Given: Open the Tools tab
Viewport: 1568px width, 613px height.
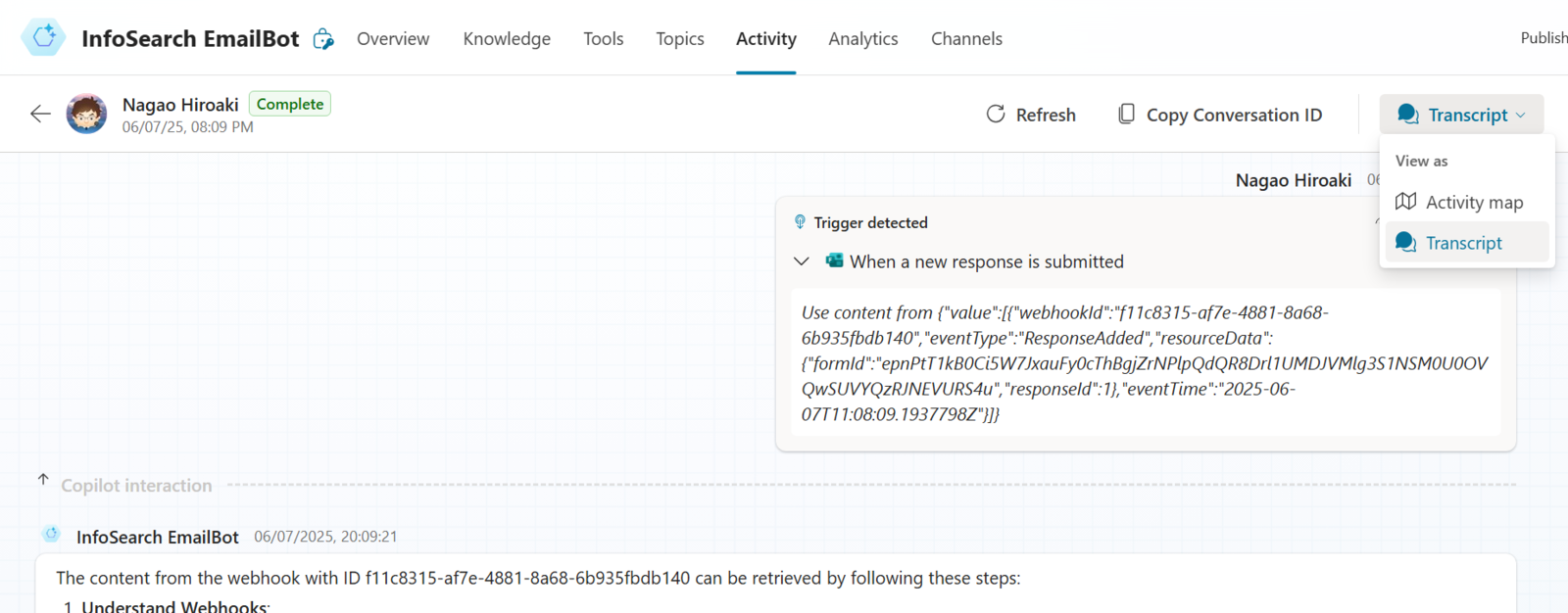Looking at the screenshot, I should [603, 39].
